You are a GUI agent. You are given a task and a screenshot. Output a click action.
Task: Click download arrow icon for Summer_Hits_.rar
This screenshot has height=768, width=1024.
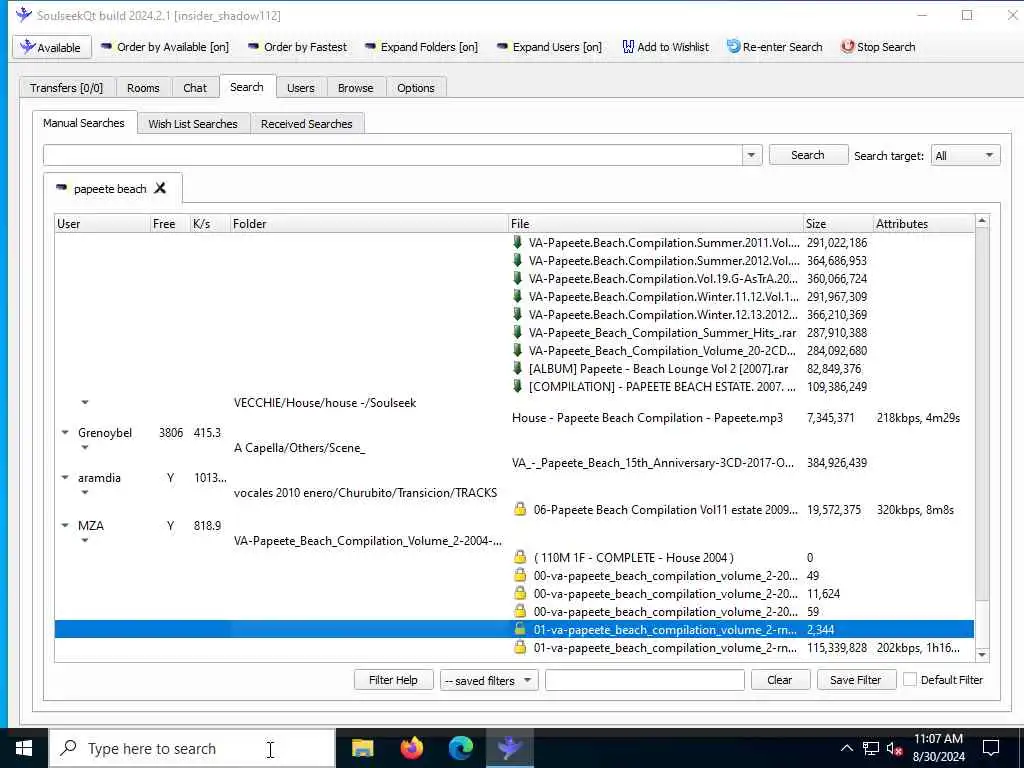[x=517, y=332]
